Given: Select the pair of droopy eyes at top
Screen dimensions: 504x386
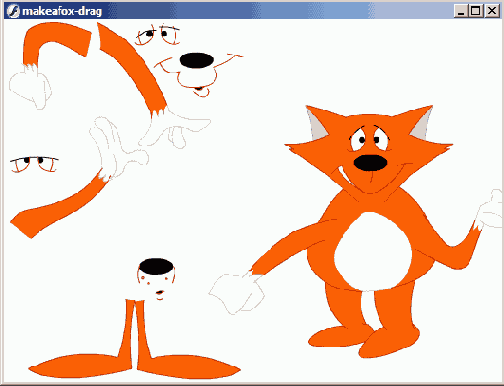Looking at the screenshot, I should pos(158,35).
